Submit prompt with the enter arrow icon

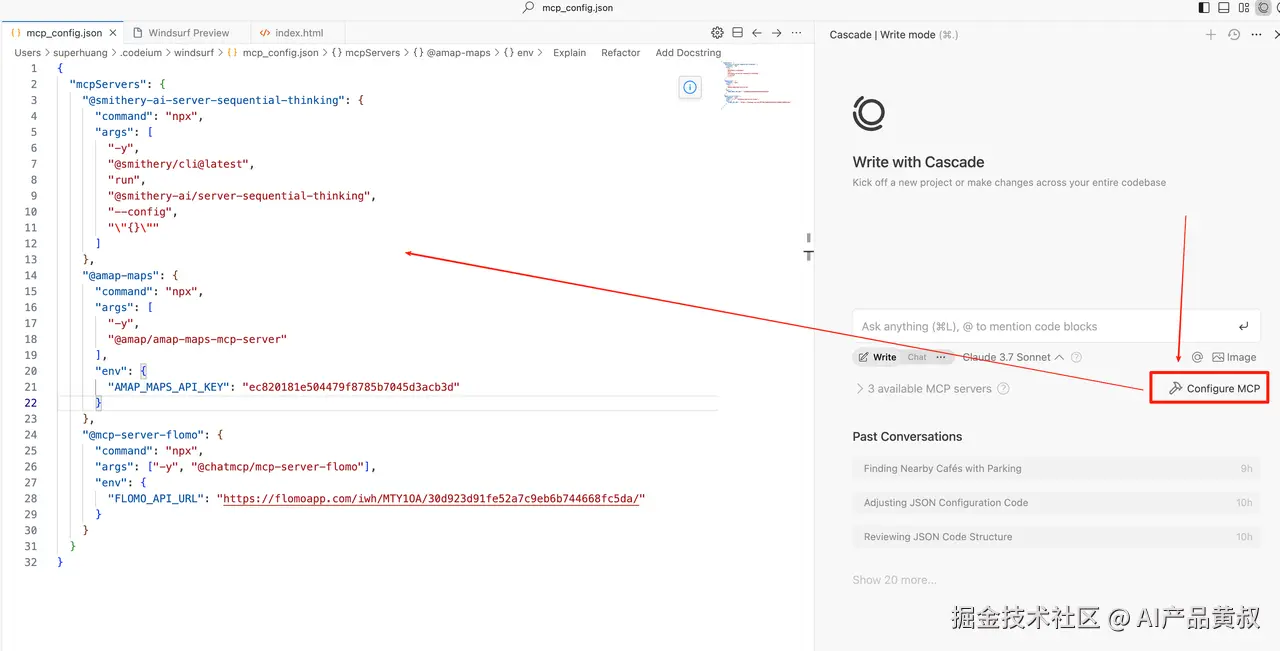click(1243, 326)
